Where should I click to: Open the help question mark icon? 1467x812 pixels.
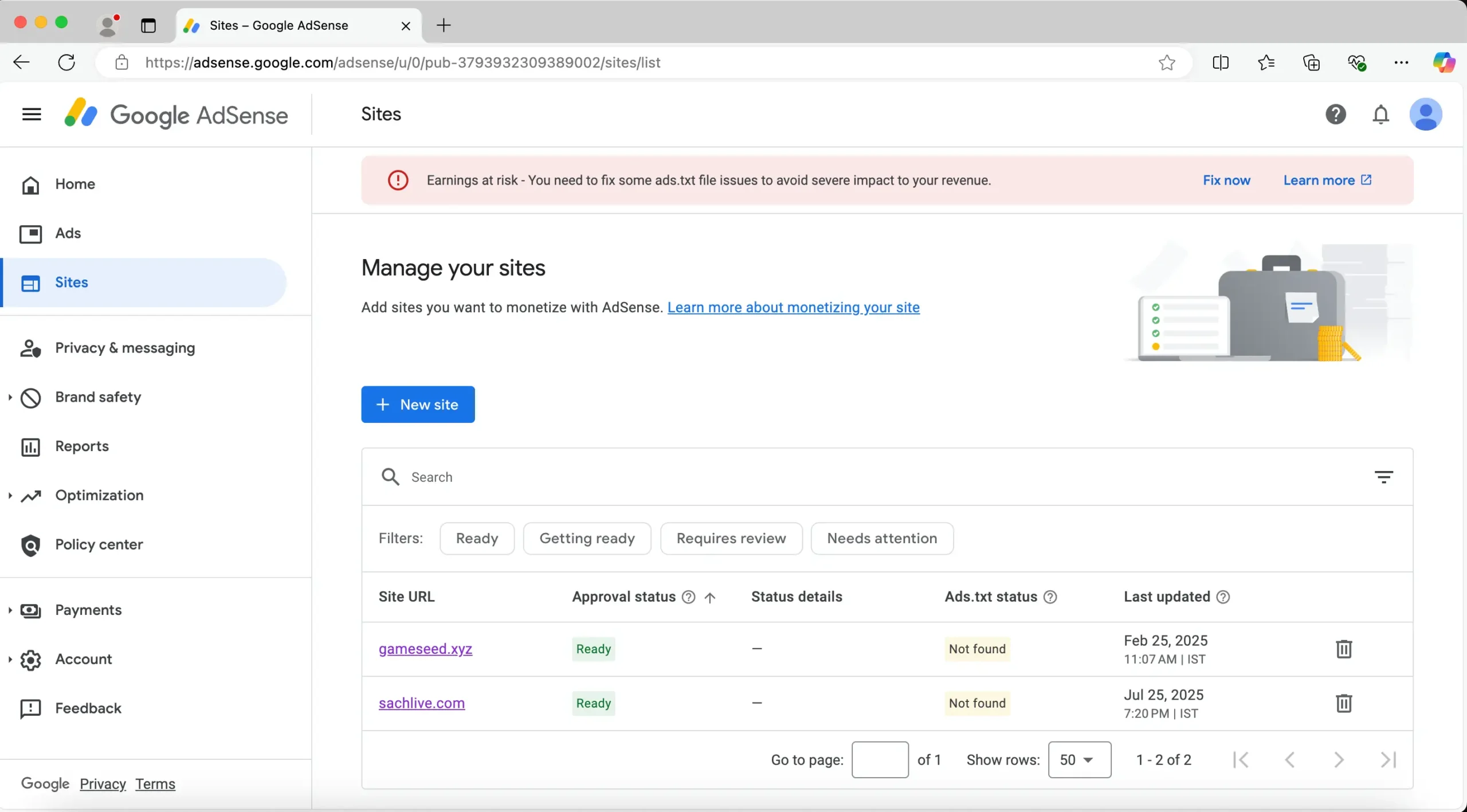(1335, 114)
